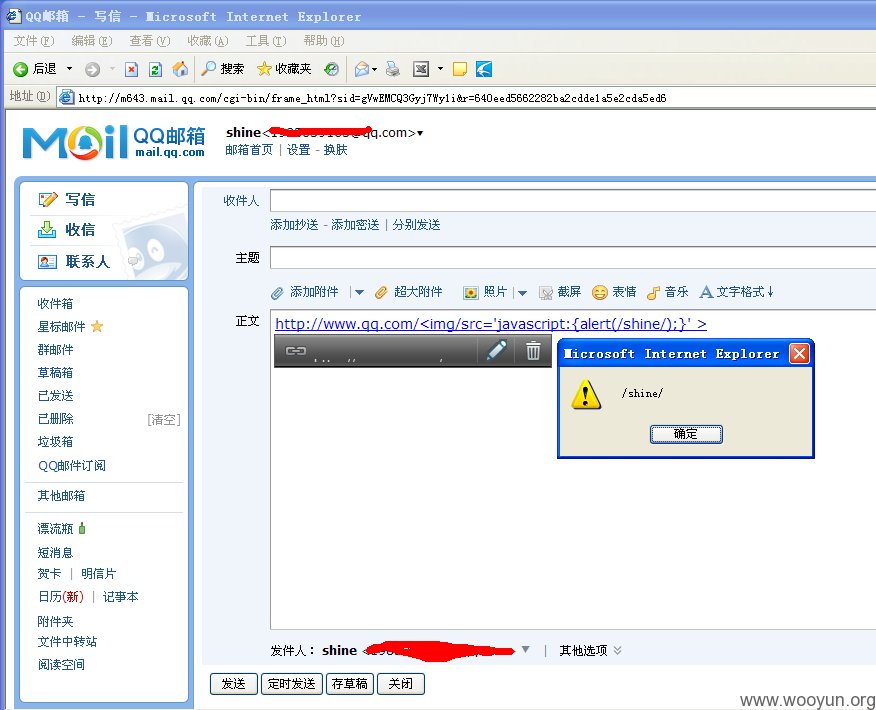Click yellow note icon in IE toolbar
Viewport: 876px width, 710px height.
459,69
